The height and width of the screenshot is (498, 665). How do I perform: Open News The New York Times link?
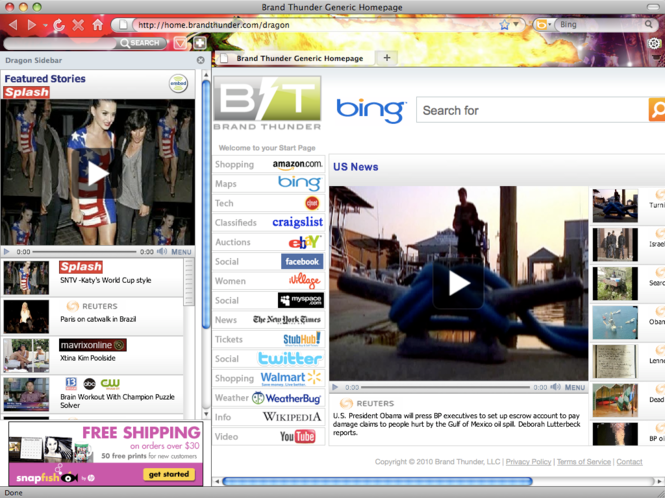pos(269,320)
